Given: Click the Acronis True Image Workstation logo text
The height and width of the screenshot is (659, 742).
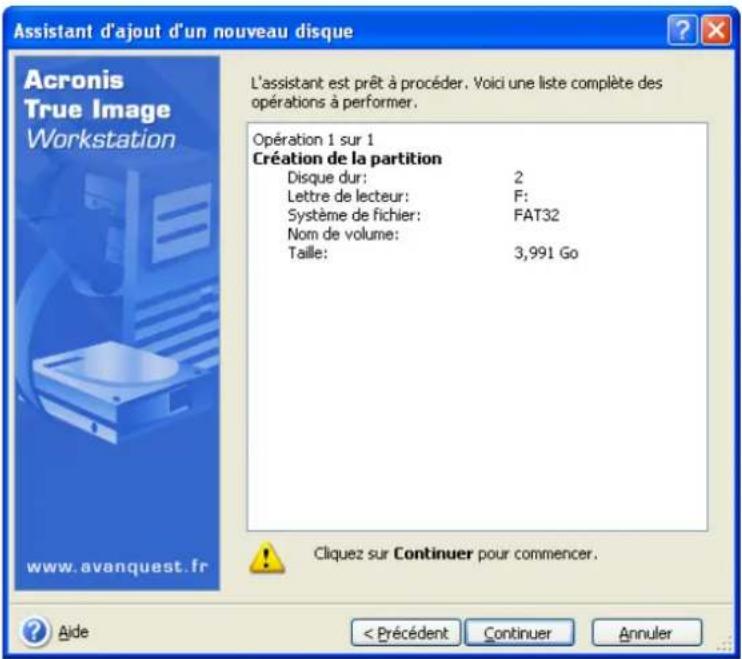Looking at the screenshot, I should click(99, 110).
